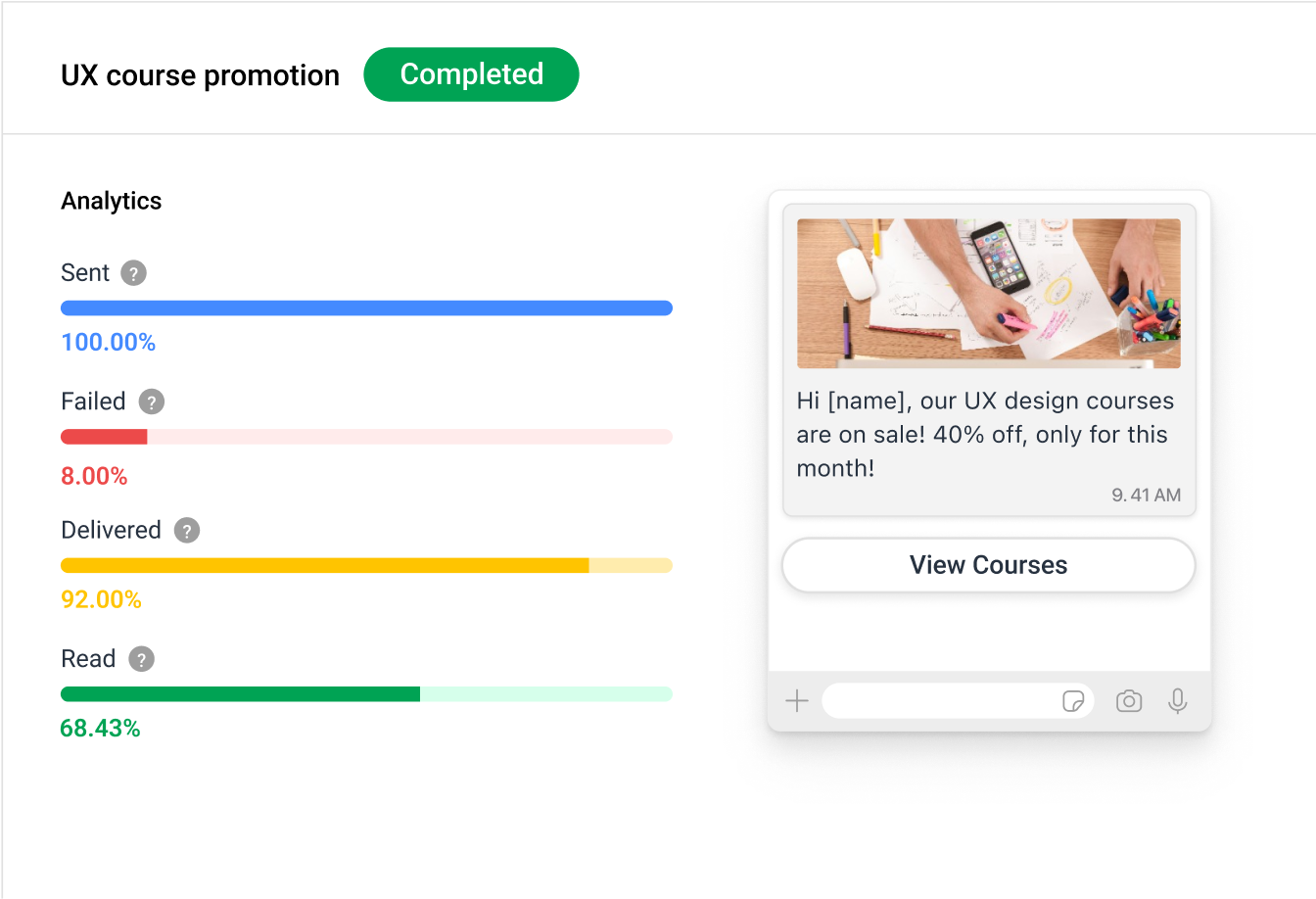Open the desk workspace image in preview
This screenshot has width=1316, height=899.
[x=988, y=293]
